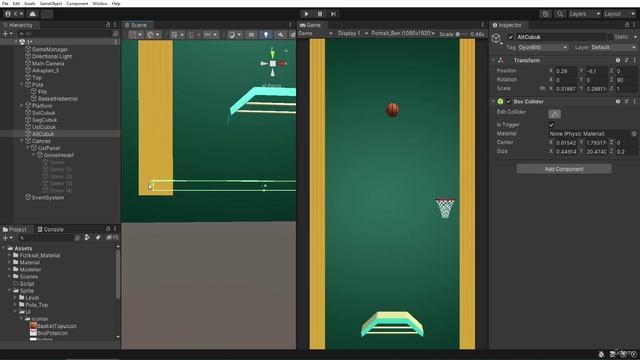Open the Portrait resolution dropdown
The height and width of the screenshot is (360, 640).
click(x=403, y=33)
